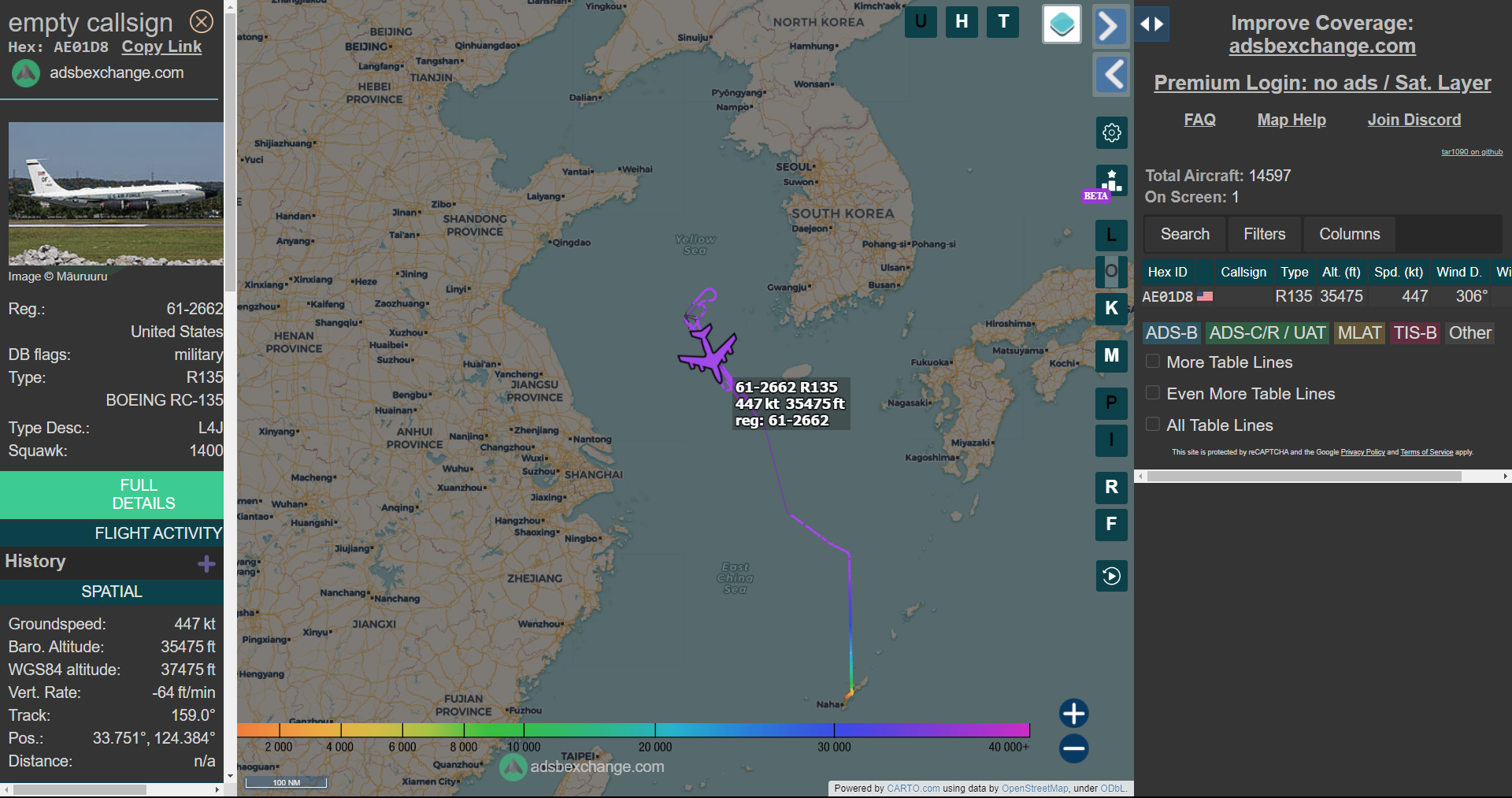Click the F map button
1512x798 pixels.
click(1111, 524)
